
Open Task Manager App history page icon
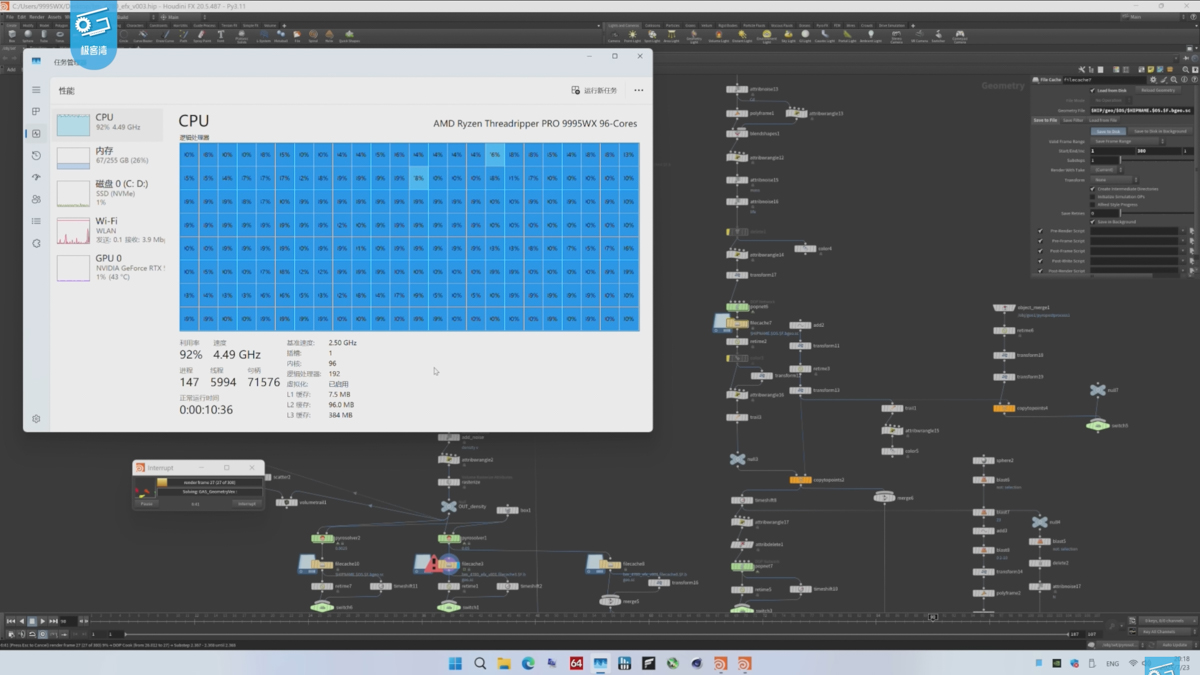click(36, 156)
